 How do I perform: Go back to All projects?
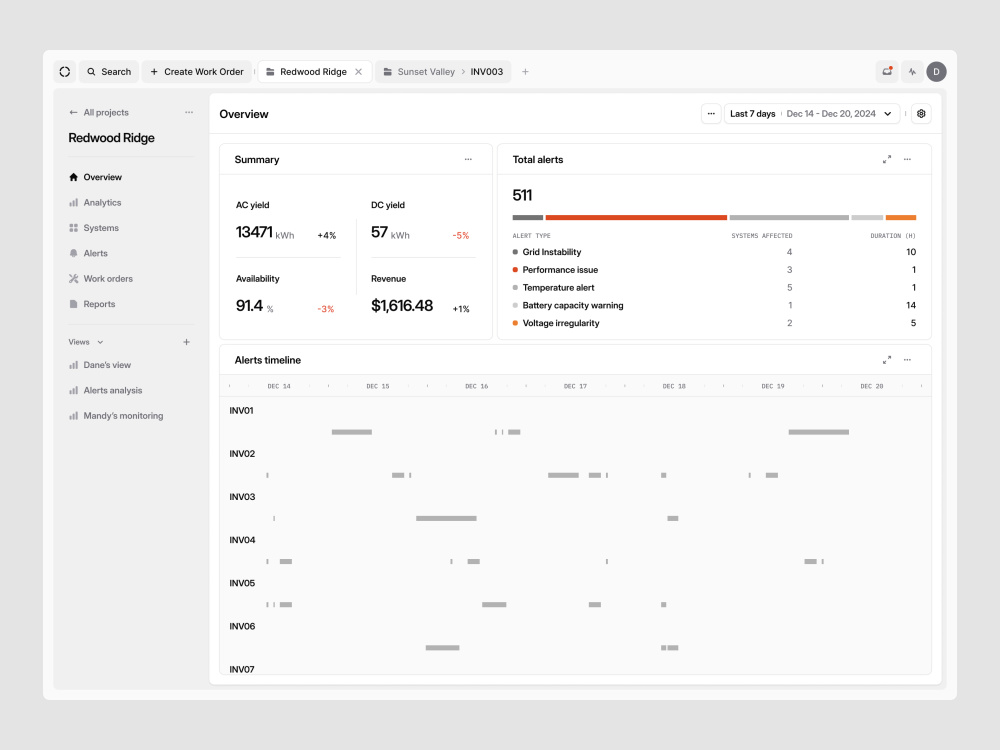click(x=99, y=112)
